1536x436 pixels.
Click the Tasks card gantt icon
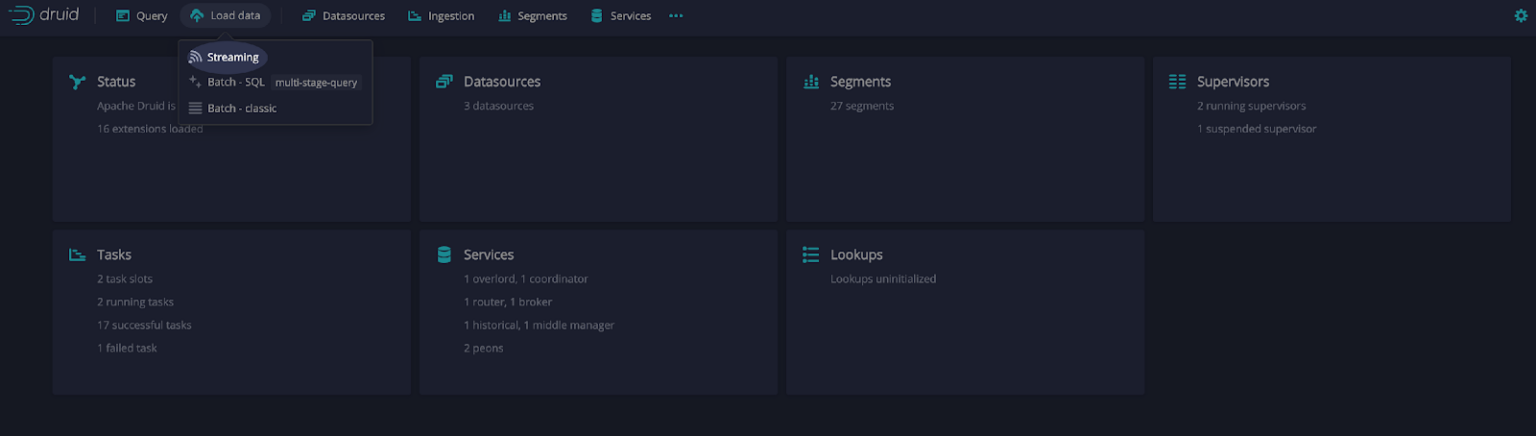(78, 255)
